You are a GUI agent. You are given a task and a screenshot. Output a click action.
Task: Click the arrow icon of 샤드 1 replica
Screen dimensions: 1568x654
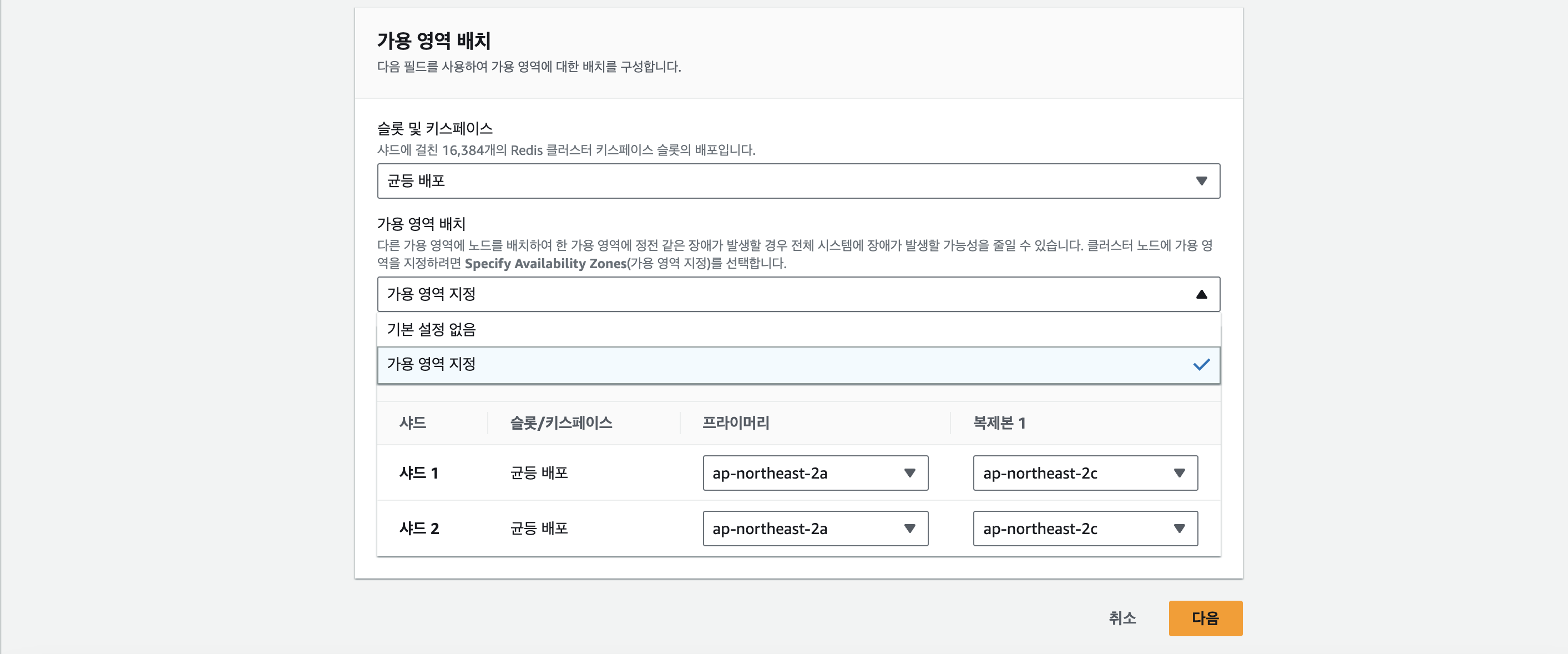[1179, 473]
